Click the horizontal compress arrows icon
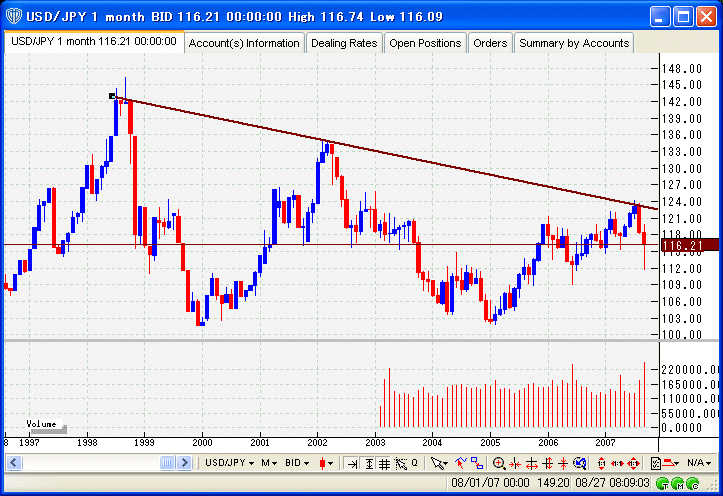This screenshot has height=496, width=723. point(515,464)
